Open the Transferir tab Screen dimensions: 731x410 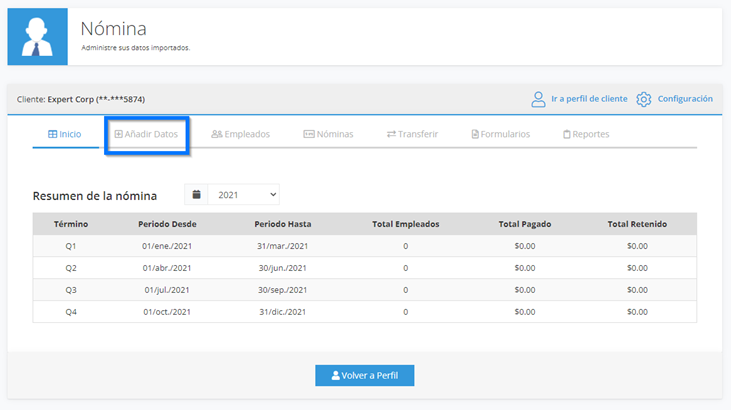pyautogui.click(x=413, y=134)
